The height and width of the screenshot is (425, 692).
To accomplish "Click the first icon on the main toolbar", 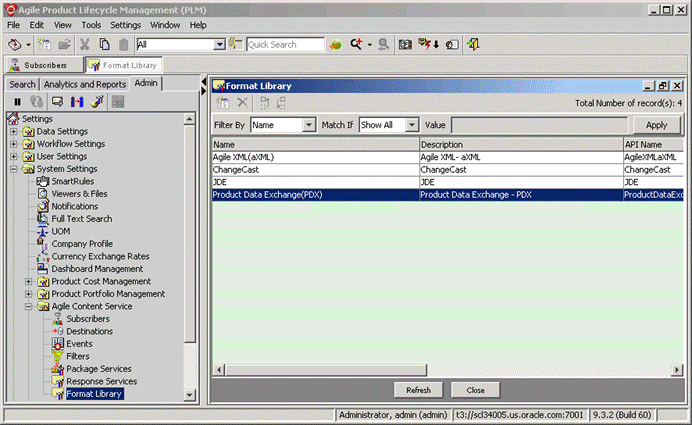I will click(x=15, y=44).
